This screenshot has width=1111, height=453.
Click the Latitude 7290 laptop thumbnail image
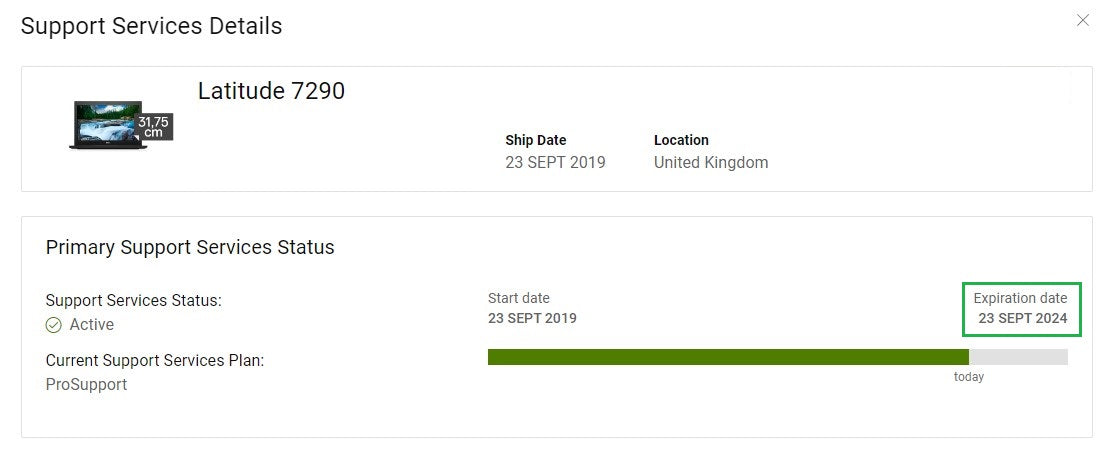[108, 125]
